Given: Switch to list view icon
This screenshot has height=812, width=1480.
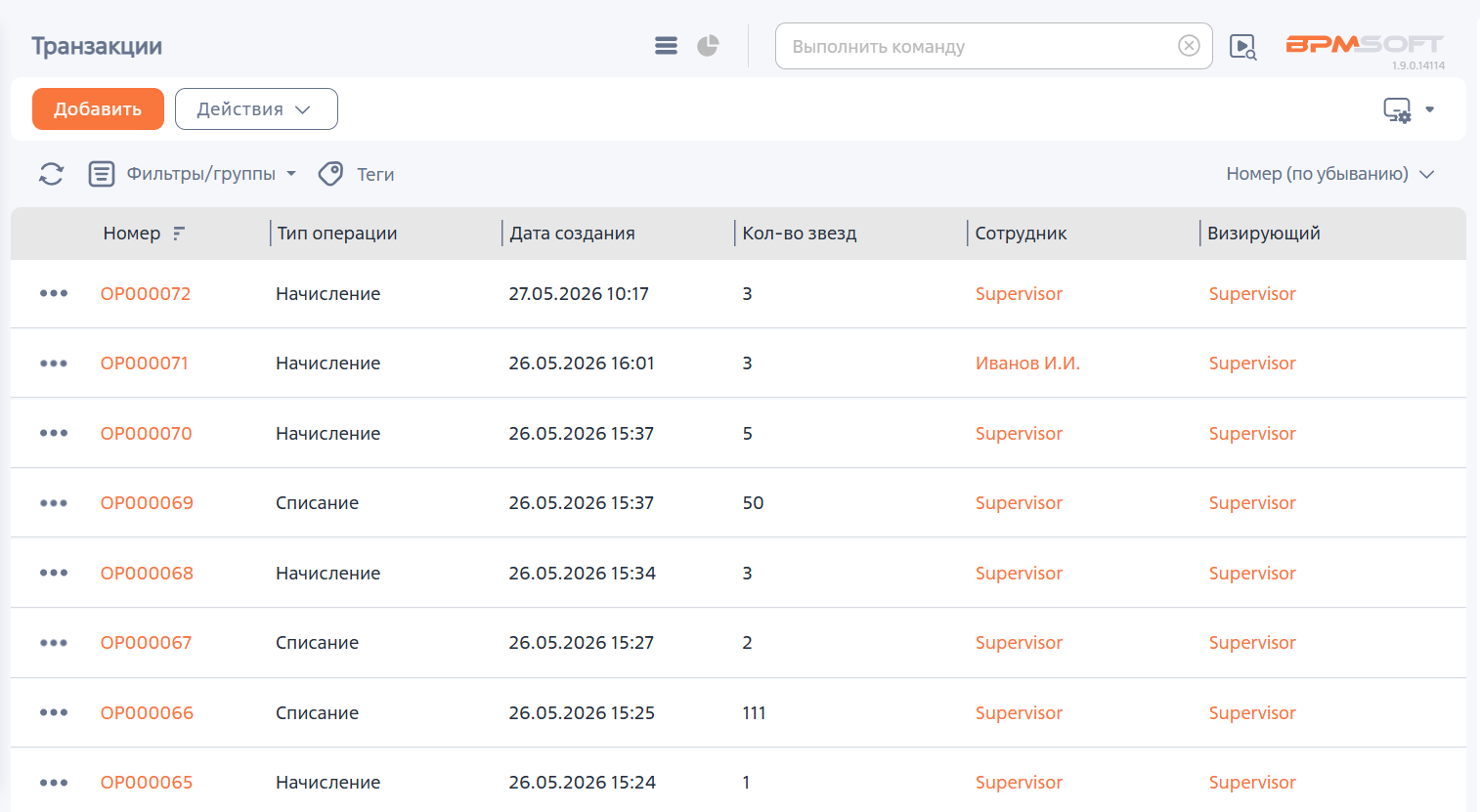Looking at the screenshot, I should click(666, 46).
